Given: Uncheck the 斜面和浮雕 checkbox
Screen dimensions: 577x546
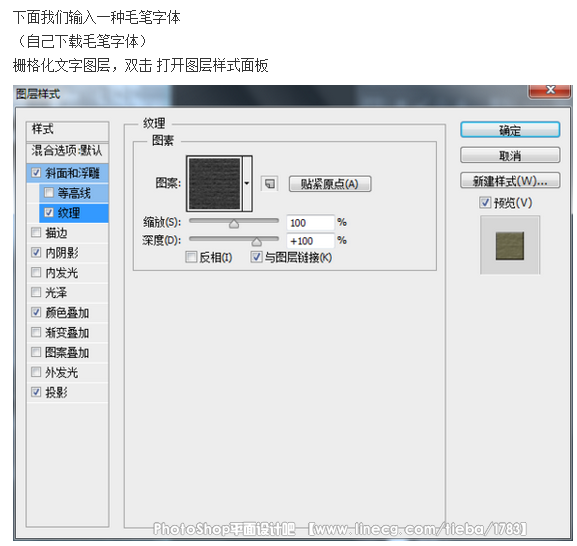Looking at the screenshot, I should point(36,173).
